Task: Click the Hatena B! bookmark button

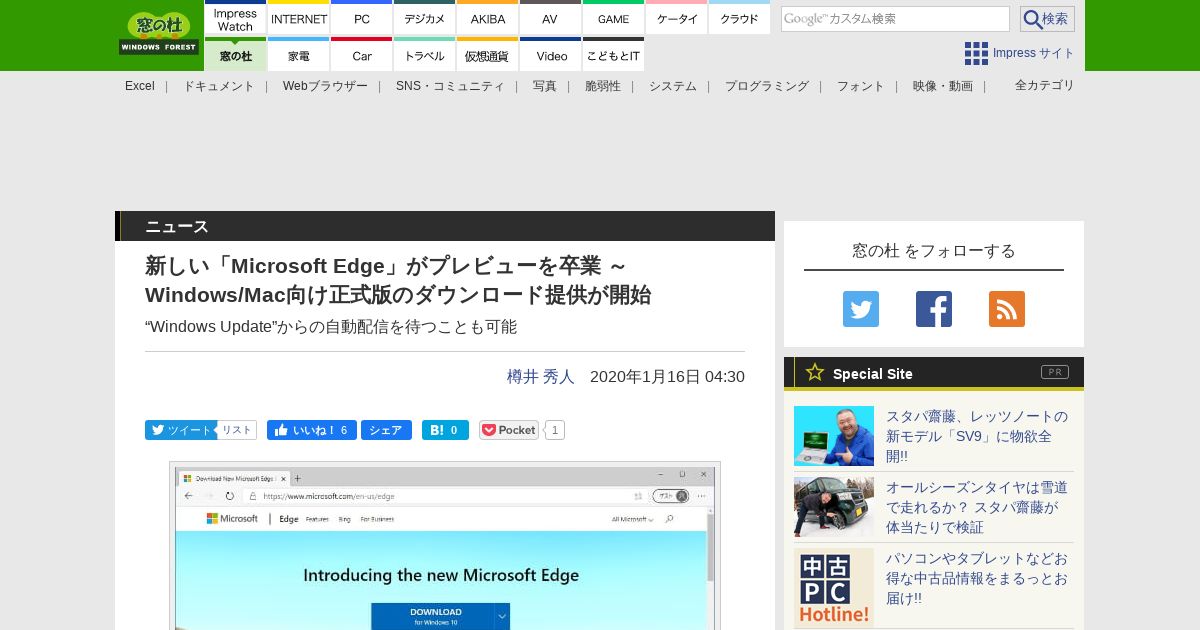Action: pyautogui.click(x=445, y=430)
